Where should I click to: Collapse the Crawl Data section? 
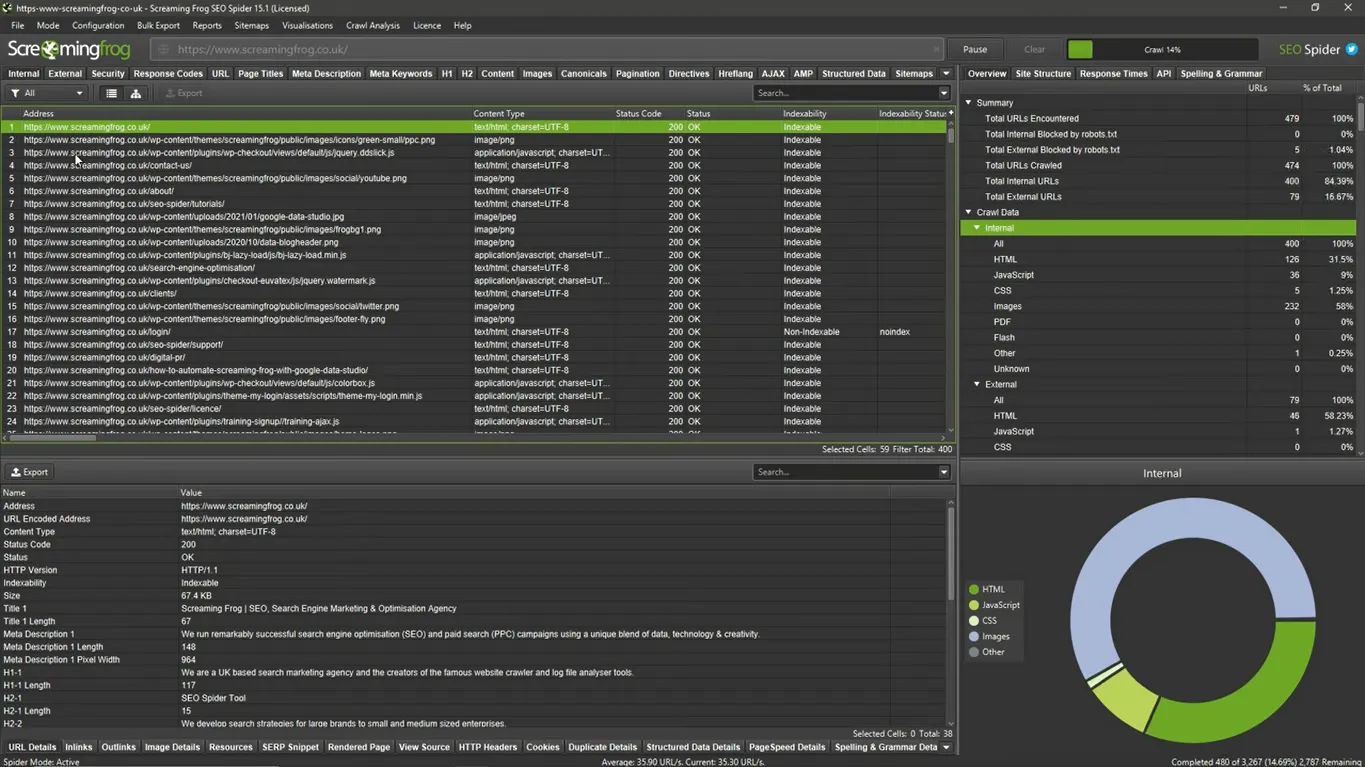click(968, 212)
